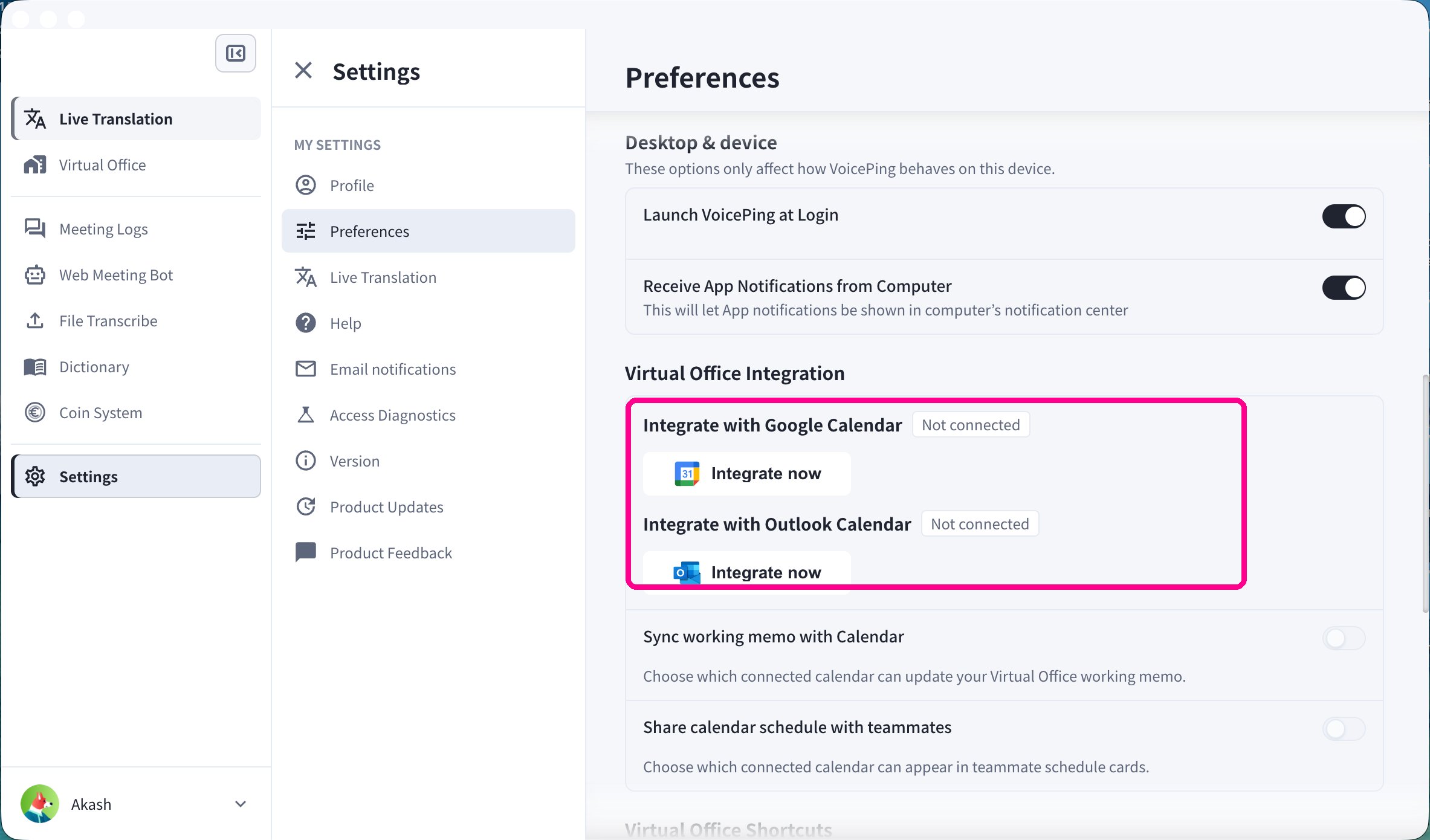Click Google Calendar Not connected badge
The height and width of the screenshot is (840, 1430).
(x=971, y=425)
